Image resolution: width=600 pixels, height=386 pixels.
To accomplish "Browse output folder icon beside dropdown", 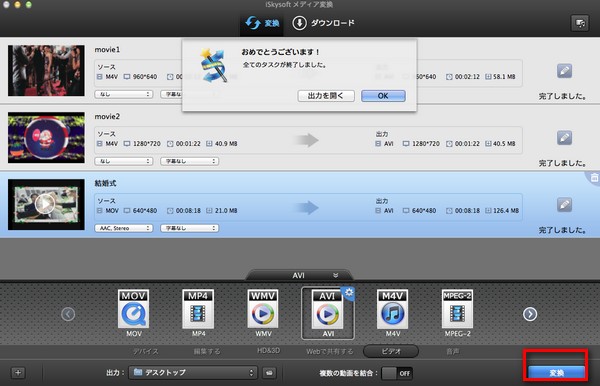I will click(269, 373).
